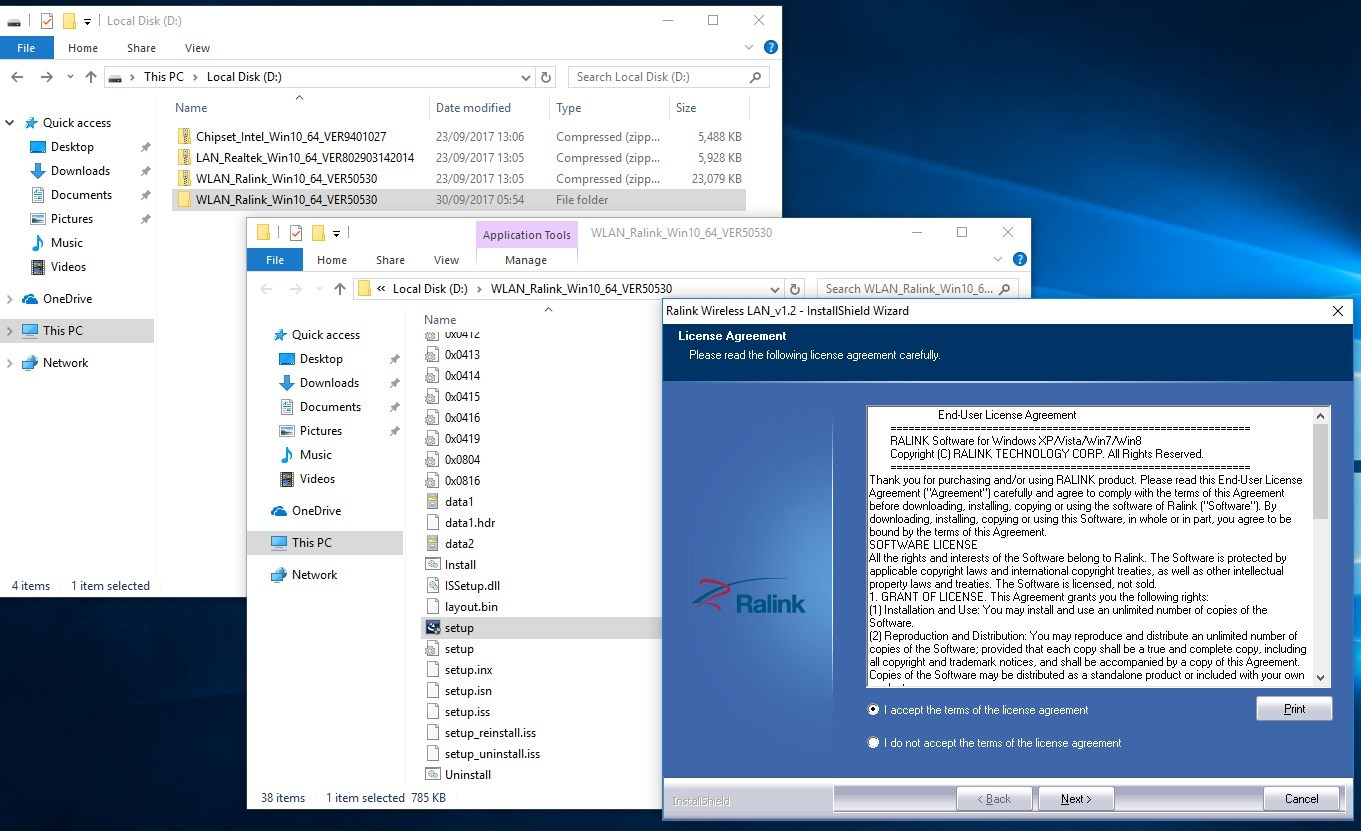Open Share tab in Local Disk (D:) window
1361x831 pixels.
point(141,48)
